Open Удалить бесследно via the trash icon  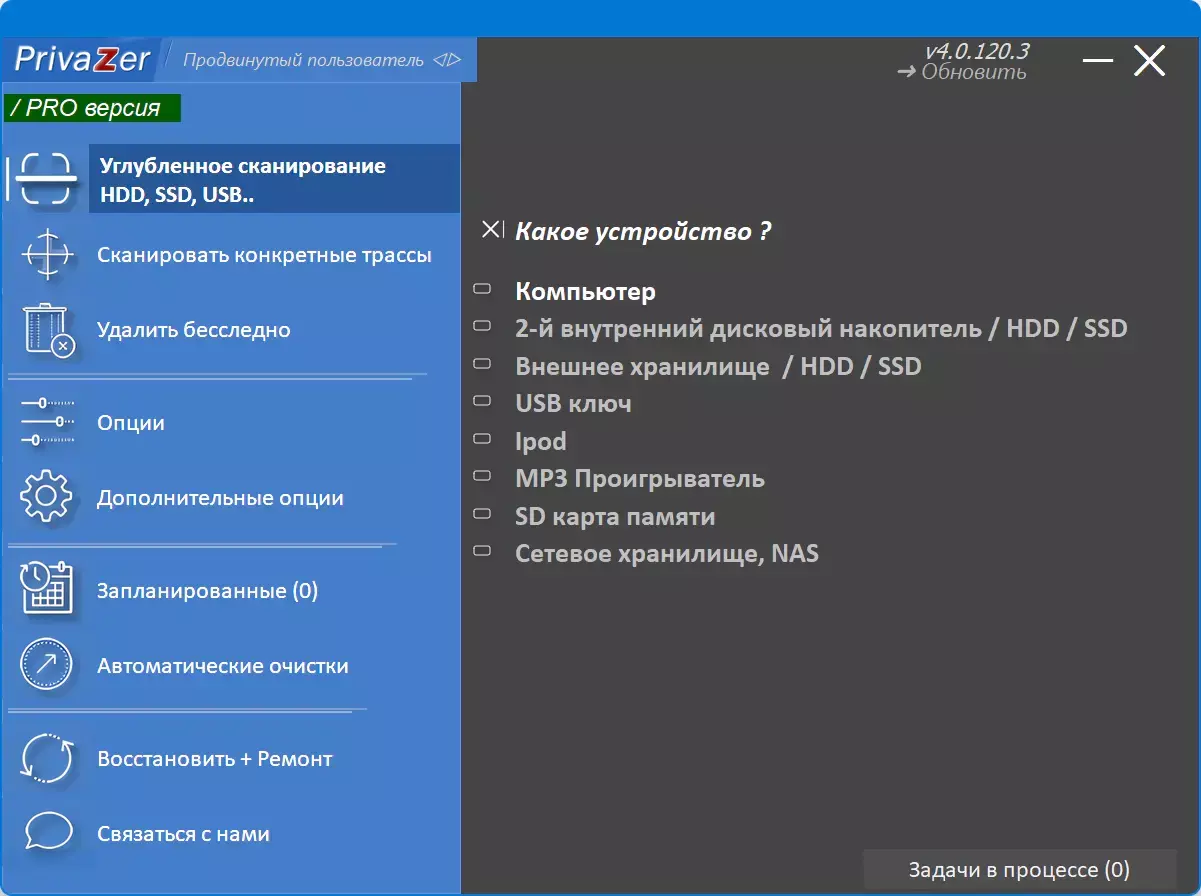[45, 330]
